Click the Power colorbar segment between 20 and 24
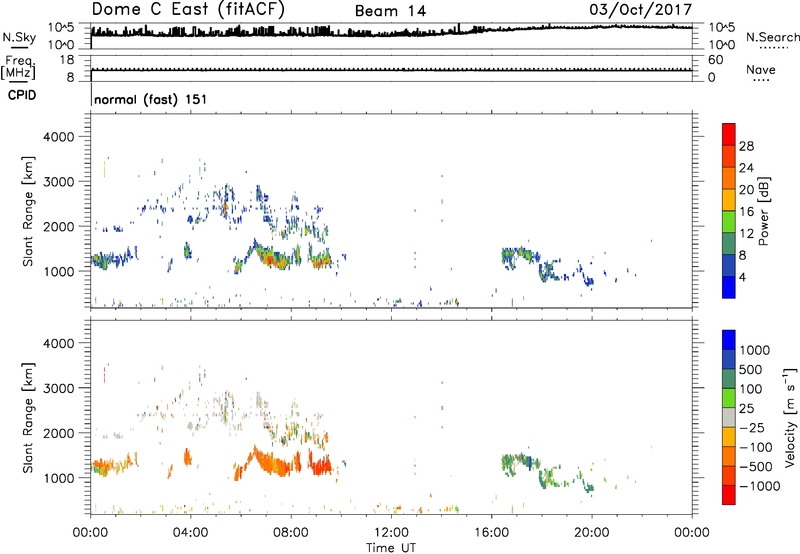The image size is (800, 554). pyautogui.click(x=729, y=178)
